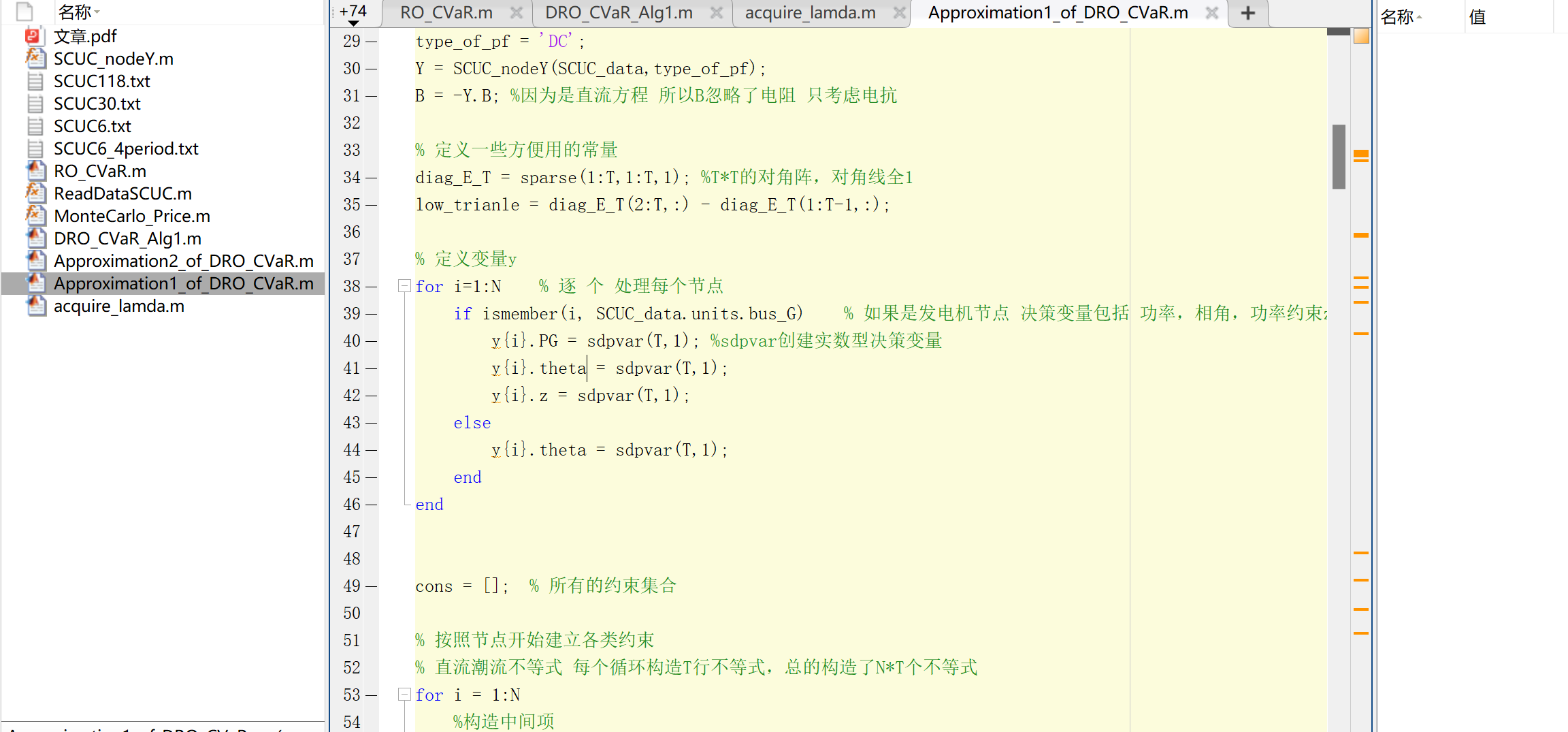This screenshot has width=1568, height=732.
Task: Open SCUC_nodeY.m function file icon
Action: pyautogui.click(x=35, y=59)
